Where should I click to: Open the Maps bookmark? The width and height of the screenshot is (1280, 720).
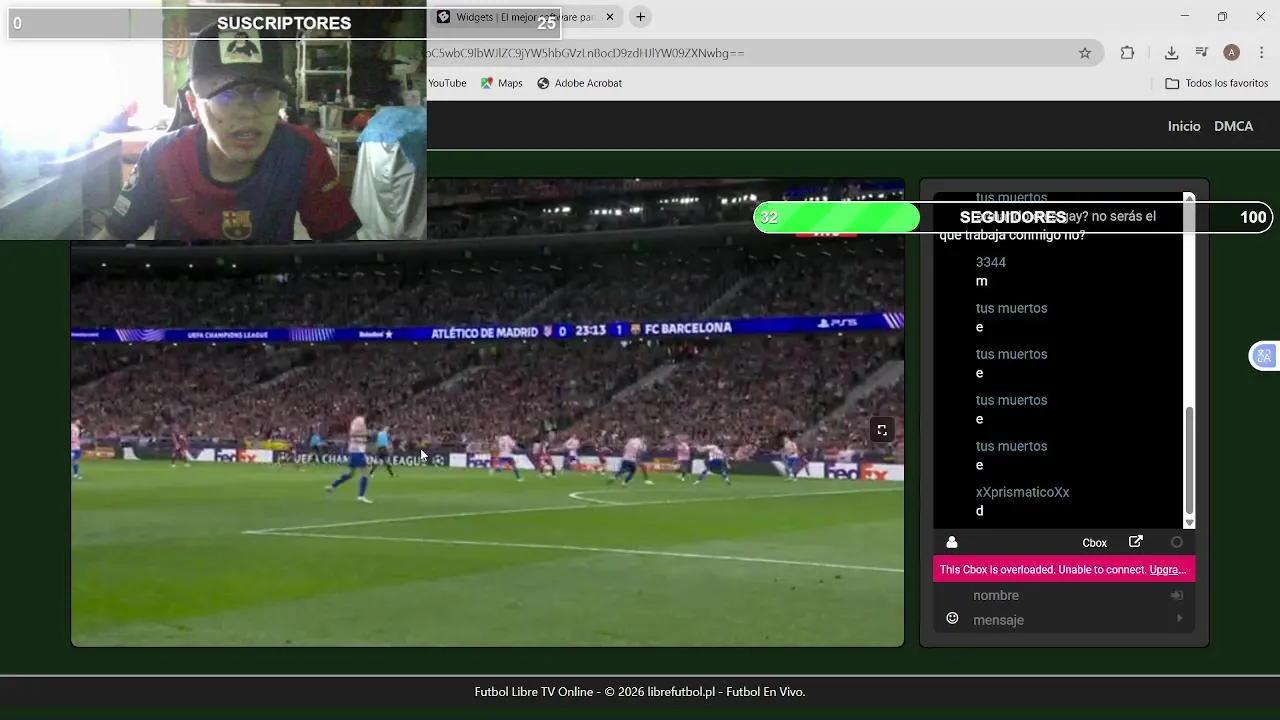tap(502, 83)
